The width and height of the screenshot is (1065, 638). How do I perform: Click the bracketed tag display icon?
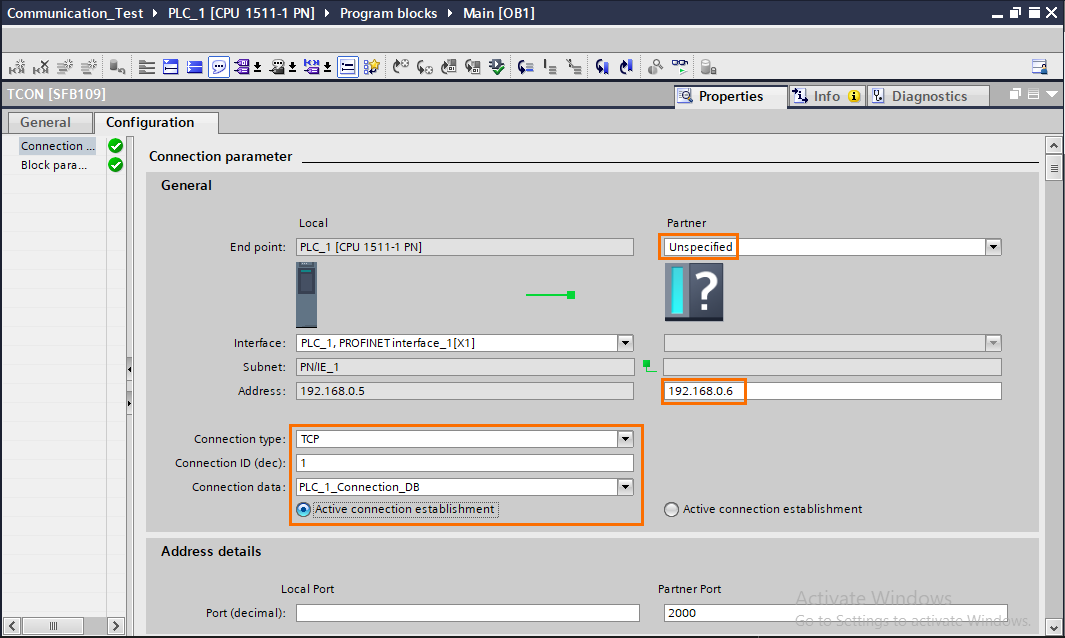[311, 67]
